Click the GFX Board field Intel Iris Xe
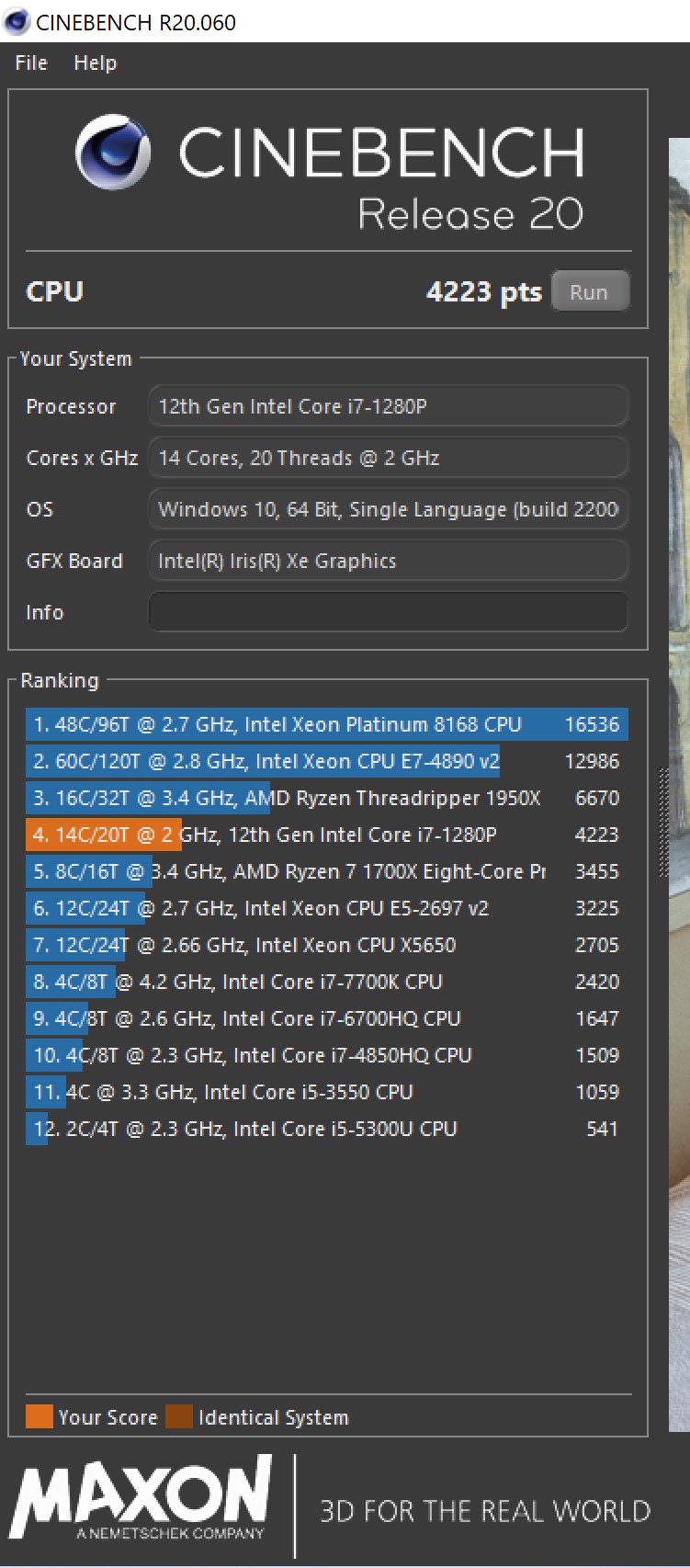 point(389,561)
